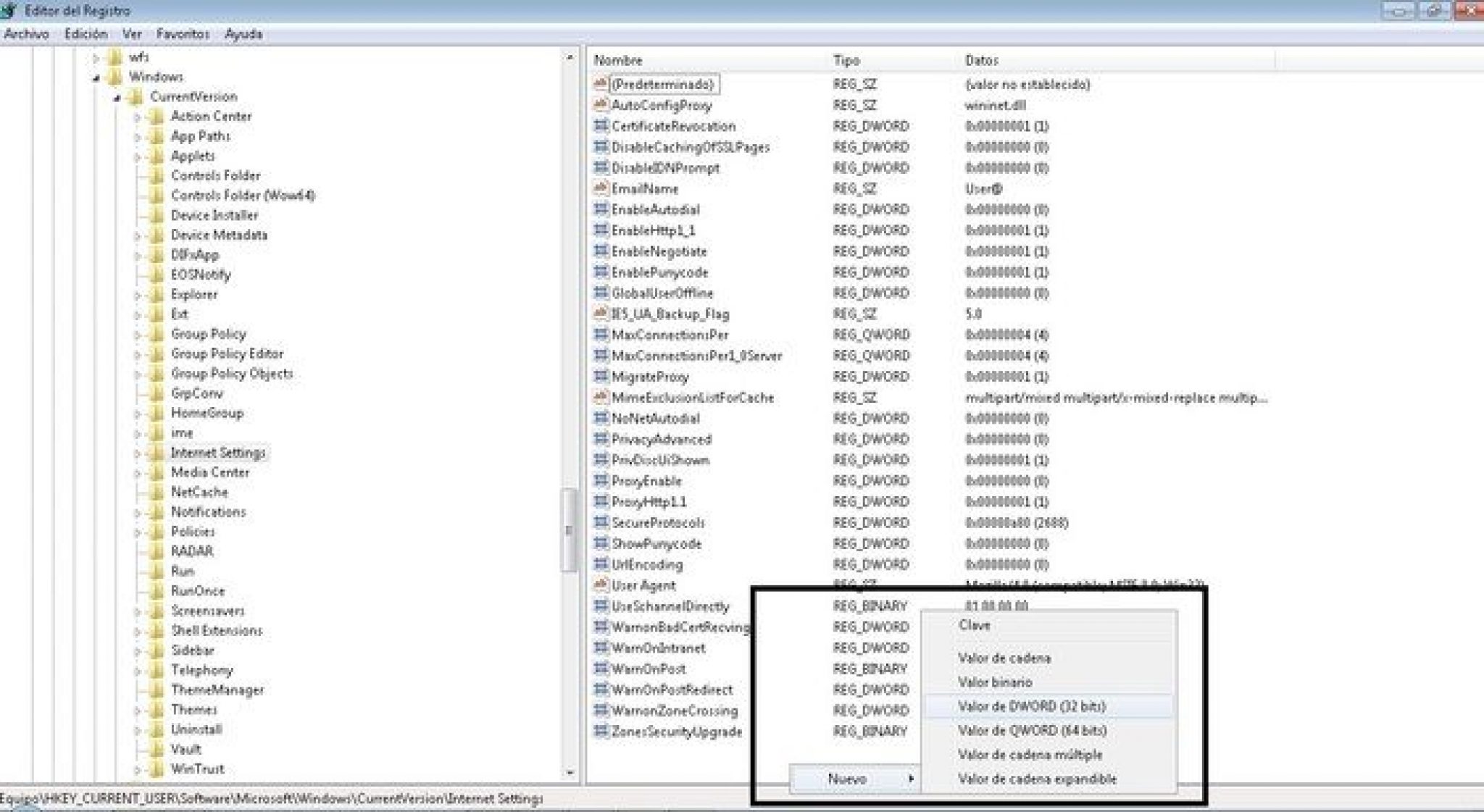
Task: Click the EmailName string value icon
Action: click(x=600, y=188)
